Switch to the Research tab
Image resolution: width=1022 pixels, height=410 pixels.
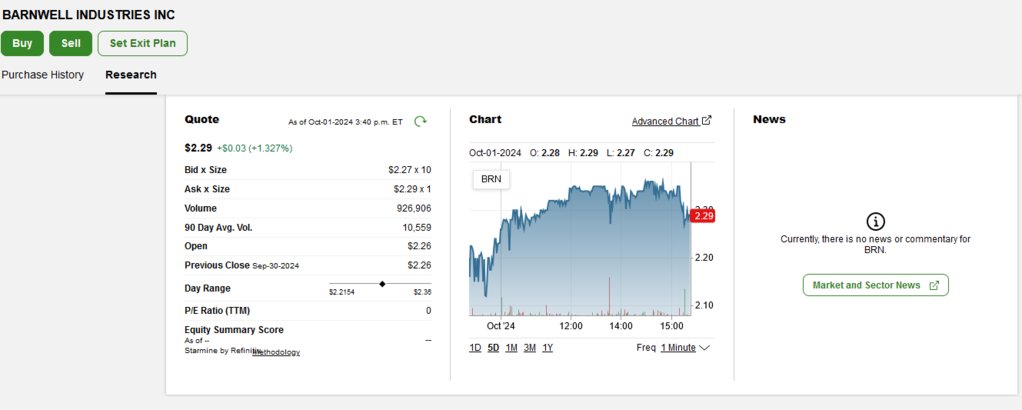[131, 75]
